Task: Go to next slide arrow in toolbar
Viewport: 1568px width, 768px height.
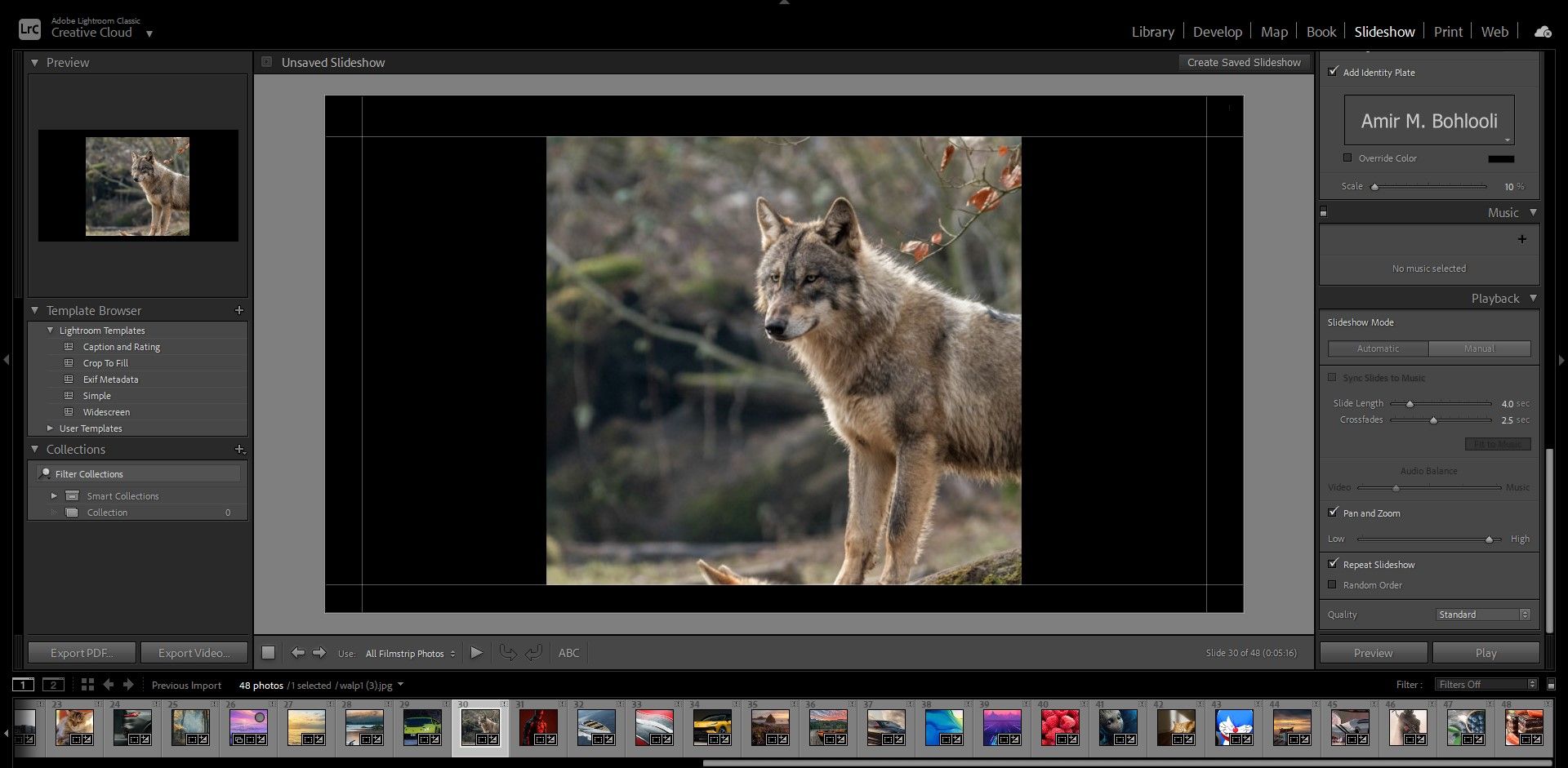Action: (319, 653)
